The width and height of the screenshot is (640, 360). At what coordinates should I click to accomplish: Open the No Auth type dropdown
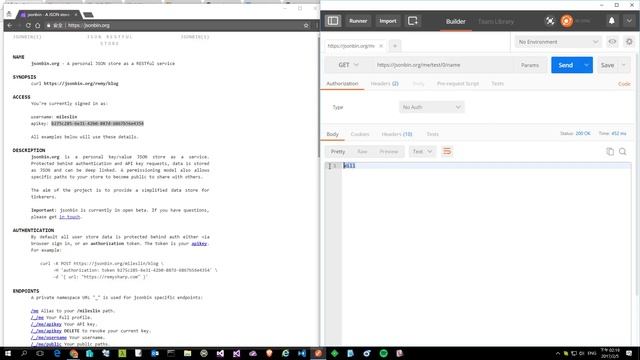(431, 107)
